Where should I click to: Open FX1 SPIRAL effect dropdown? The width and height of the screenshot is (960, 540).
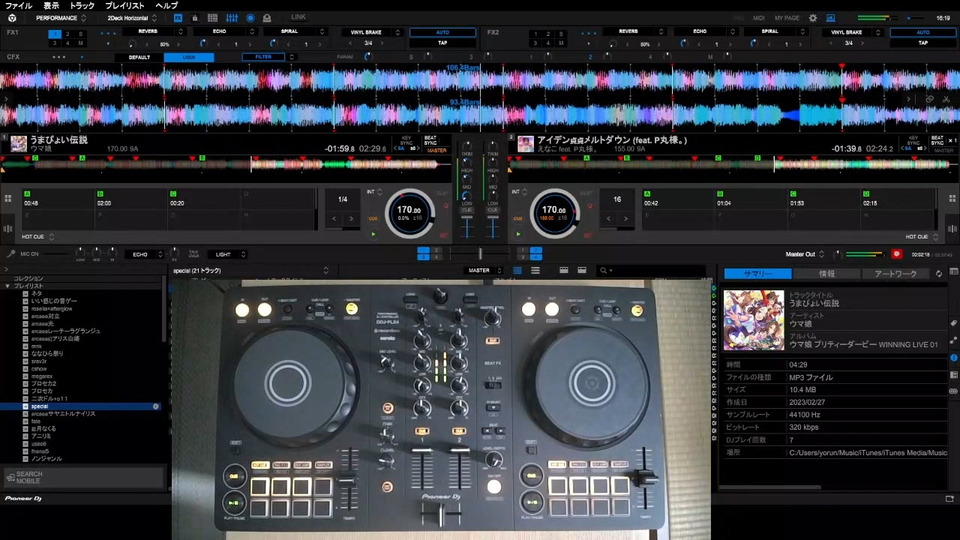pyautogui.click(x=294, y=31)
